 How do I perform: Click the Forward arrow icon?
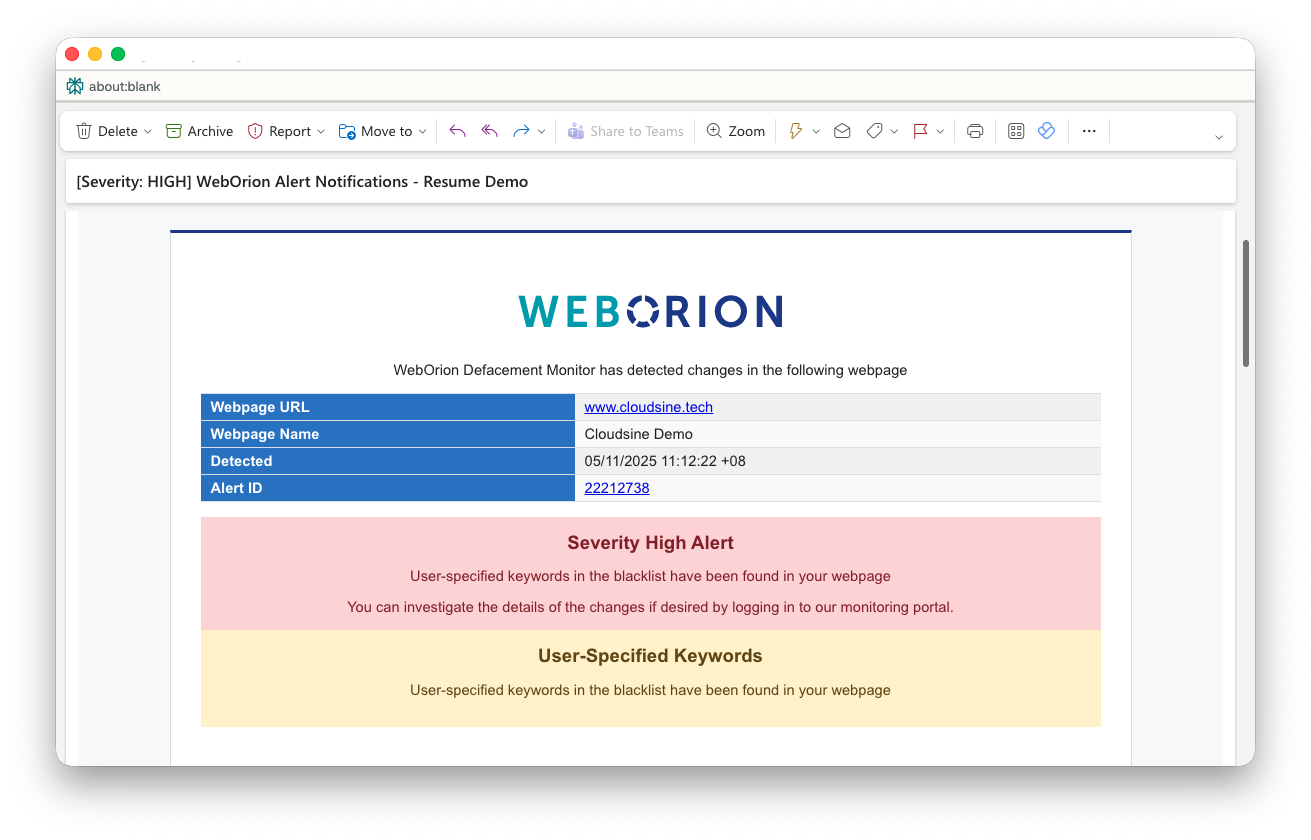click(x=521, y=131)
